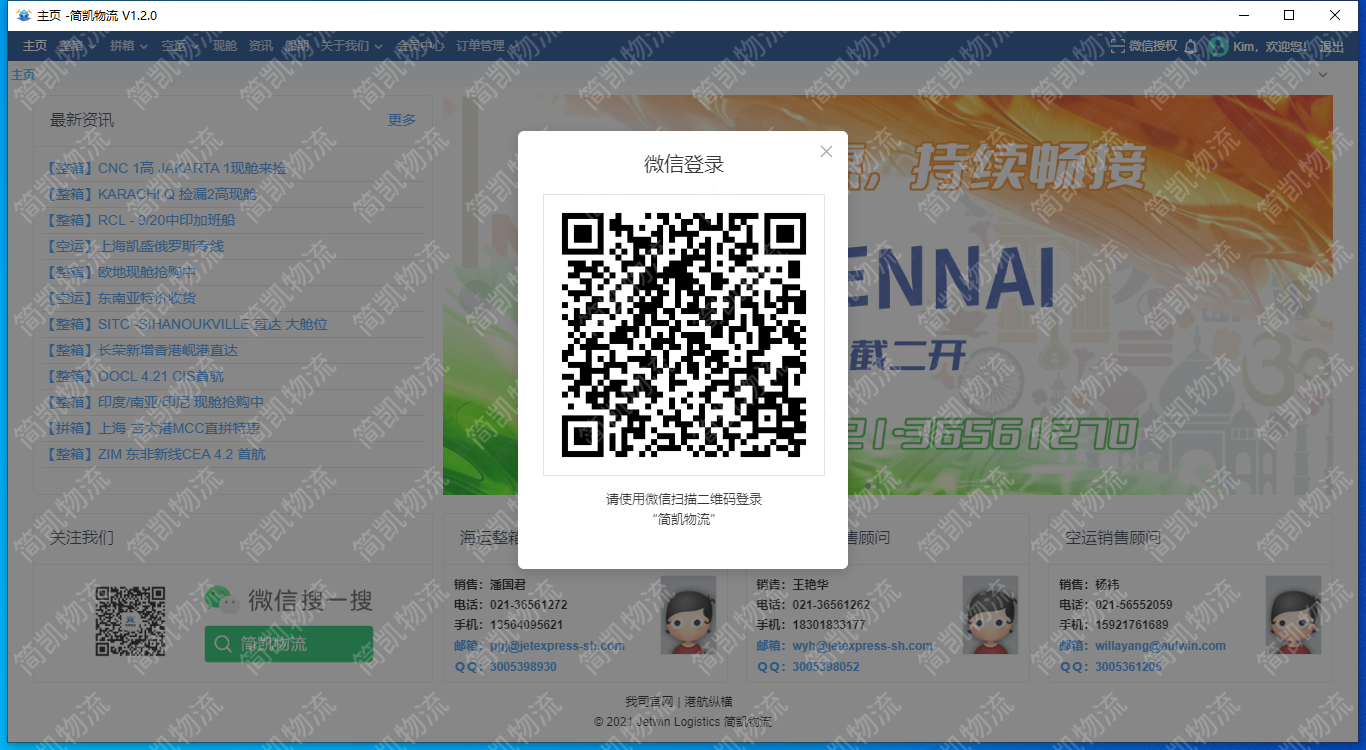Minimize the 简凯物流 window
Screen dimensions: 1366x750
(x=1244, y=15)
